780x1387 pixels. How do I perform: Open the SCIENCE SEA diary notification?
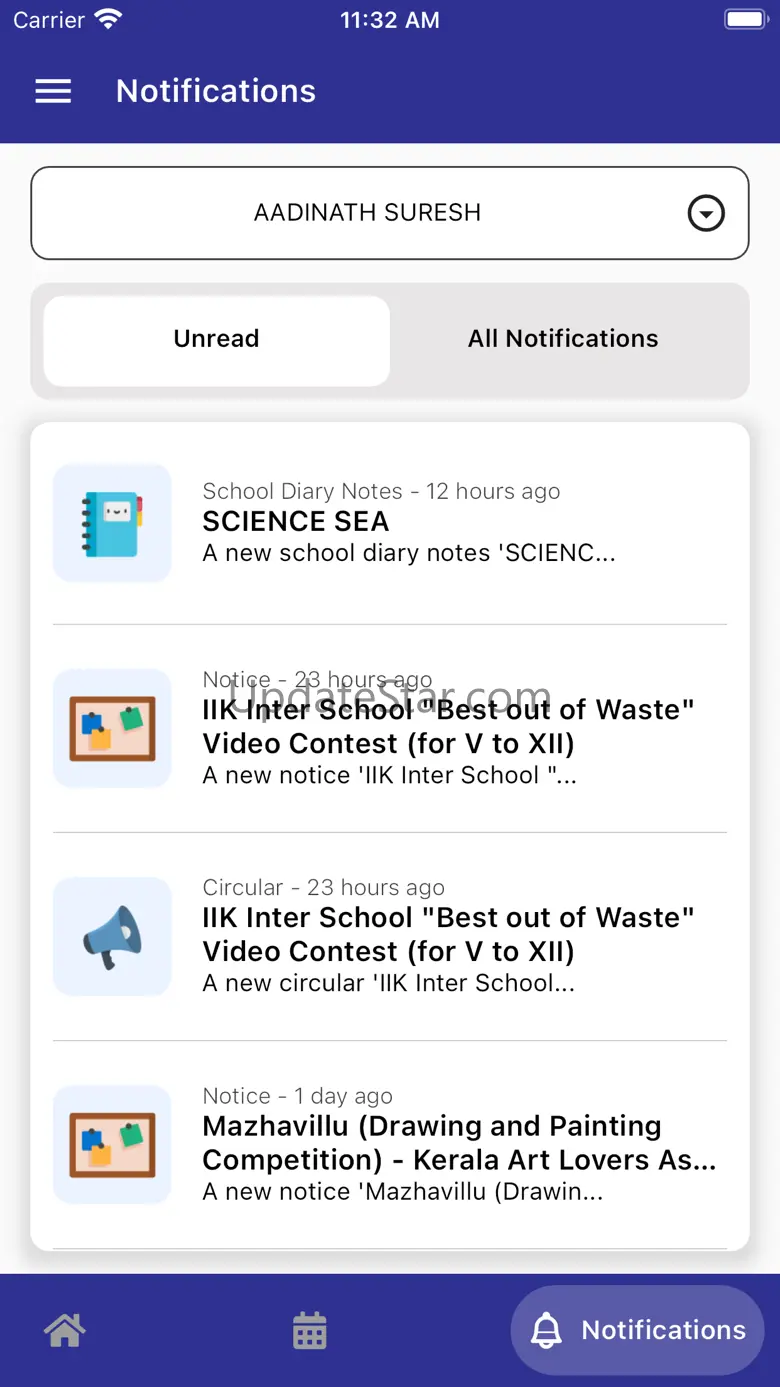[x=390, y=523]
